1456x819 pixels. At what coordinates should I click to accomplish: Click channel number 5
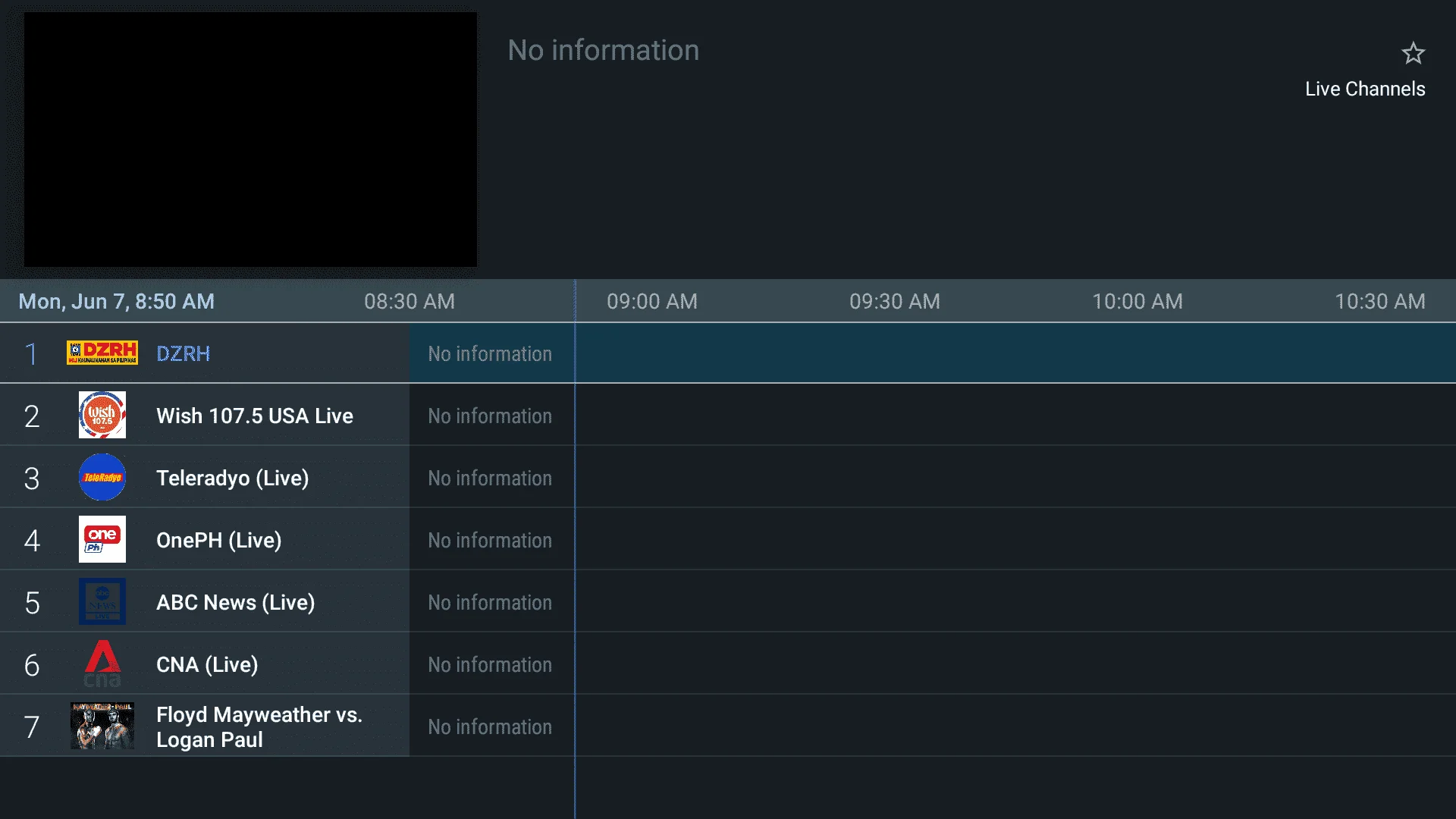click(31, 603)
